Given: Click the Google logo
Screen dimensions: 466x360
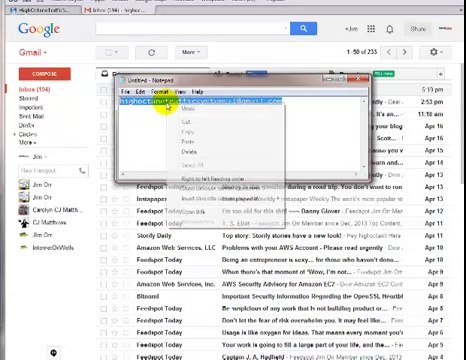Looking at the screenshot, I should coord(39,29).
